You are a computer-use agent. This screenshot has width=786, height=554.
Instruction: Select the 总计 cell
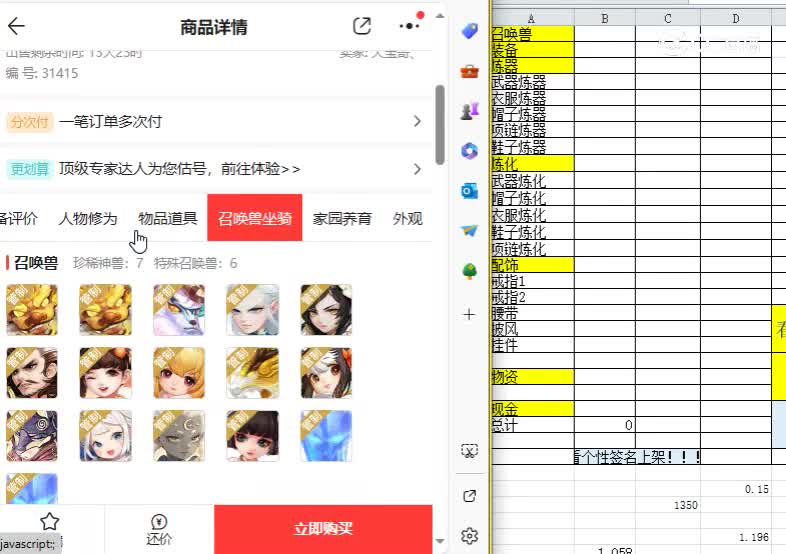pyautogui.click(x=533, y=425)
